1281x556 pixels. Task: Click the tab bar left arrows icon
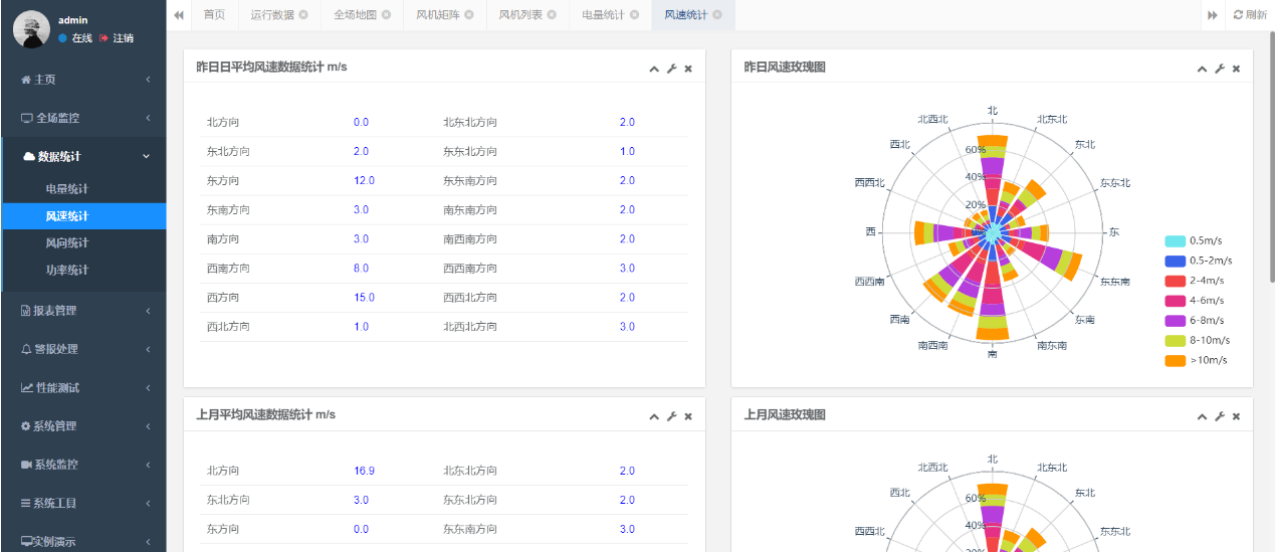tap(179, 15)
